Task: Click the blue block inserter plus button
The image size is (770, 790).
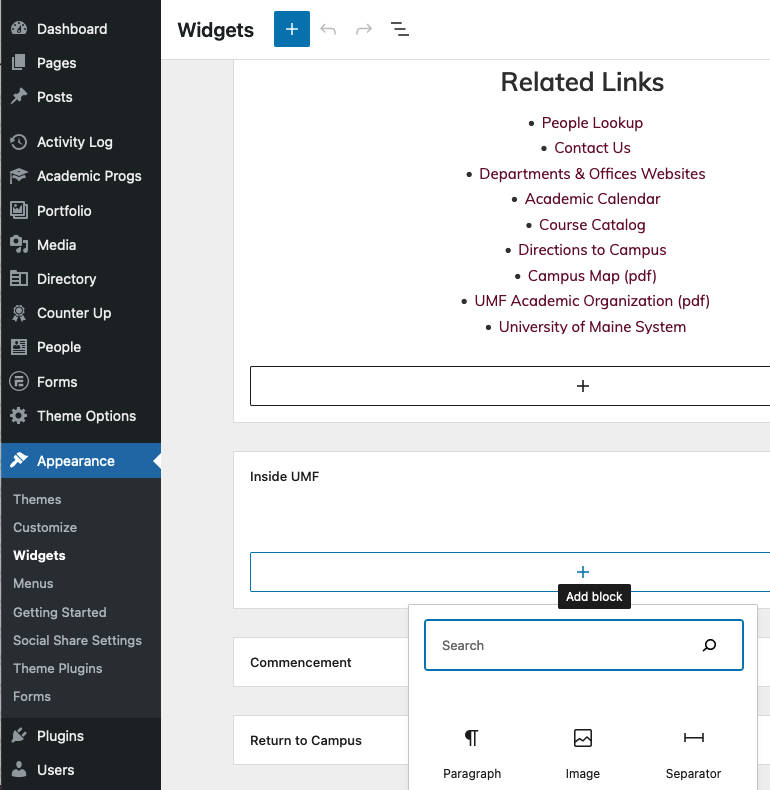Action: pyautogui.click(x=292, y=29)
